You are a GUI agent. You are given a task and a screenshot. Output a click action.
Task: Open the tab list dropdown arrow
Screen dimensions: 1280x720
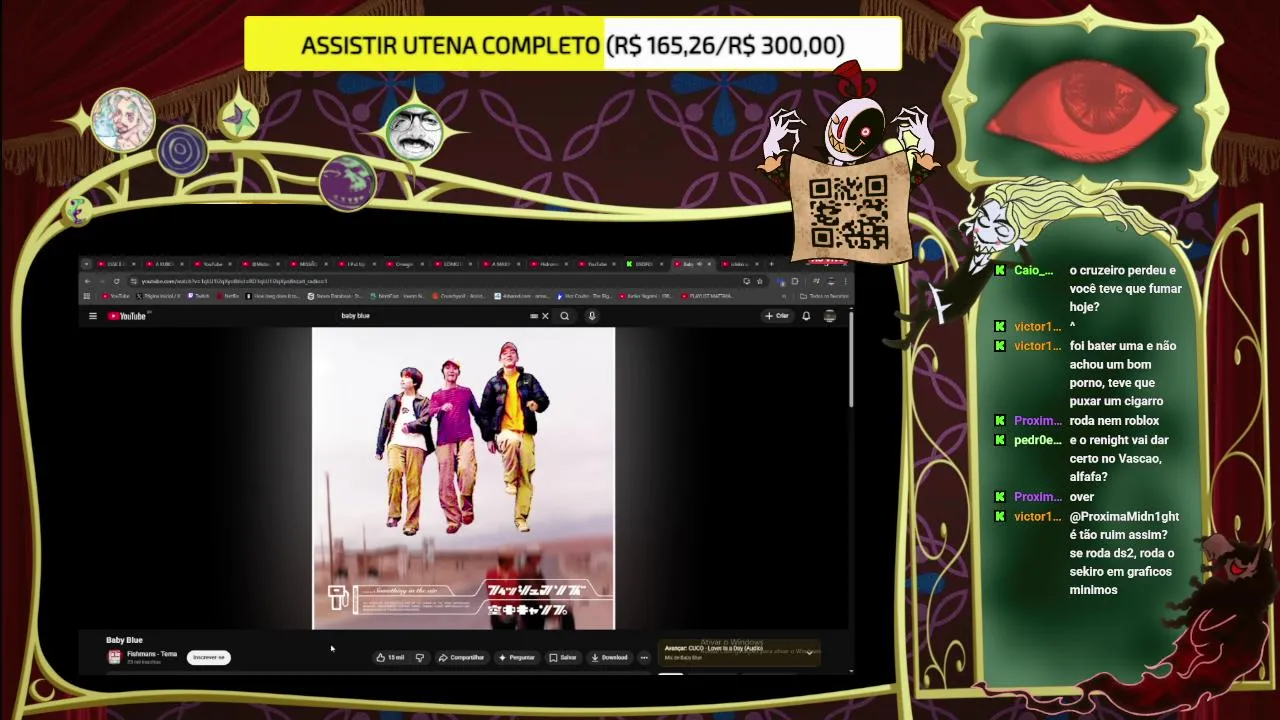(86, 264)
